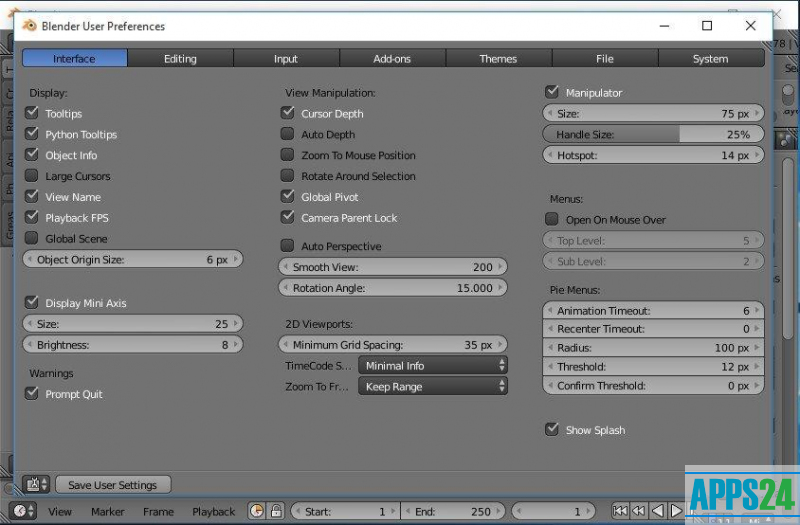800x525 pixels.
Task: Open the timeline Playback menu
Action: click(x=213, y=511)
